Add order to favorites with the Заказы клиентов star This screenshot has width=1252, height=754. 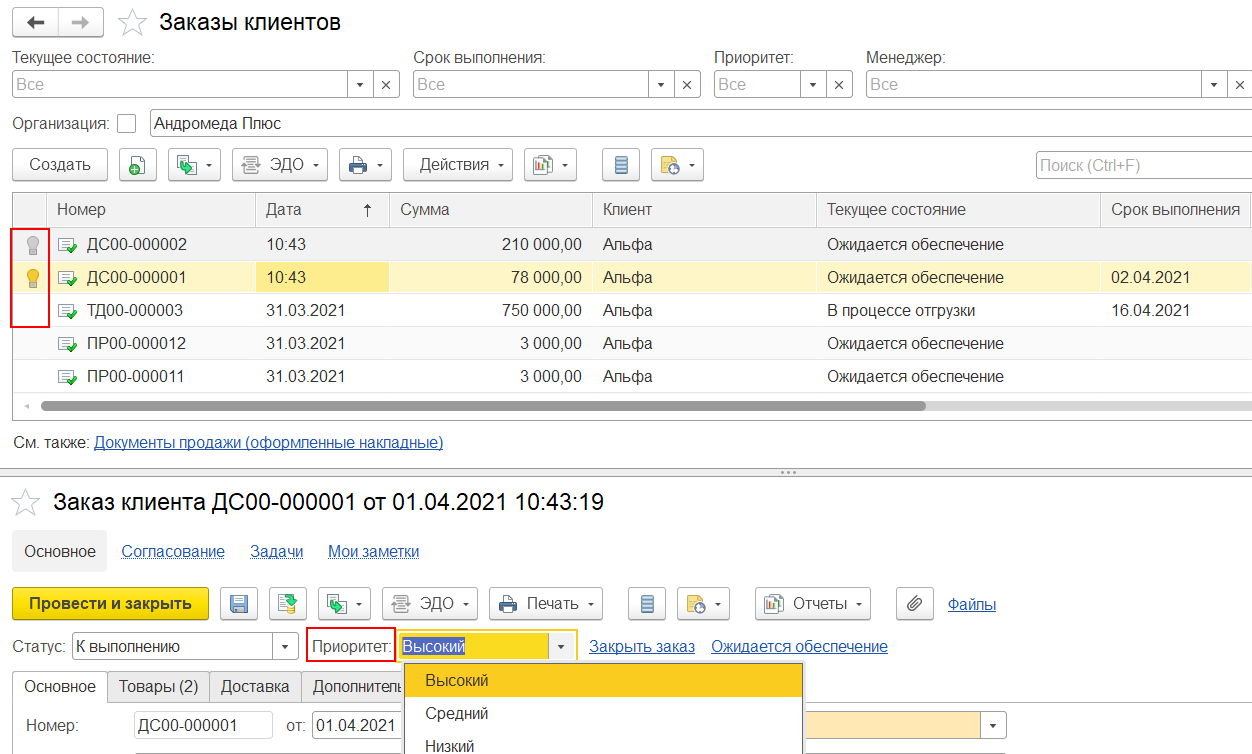point(131,22)
